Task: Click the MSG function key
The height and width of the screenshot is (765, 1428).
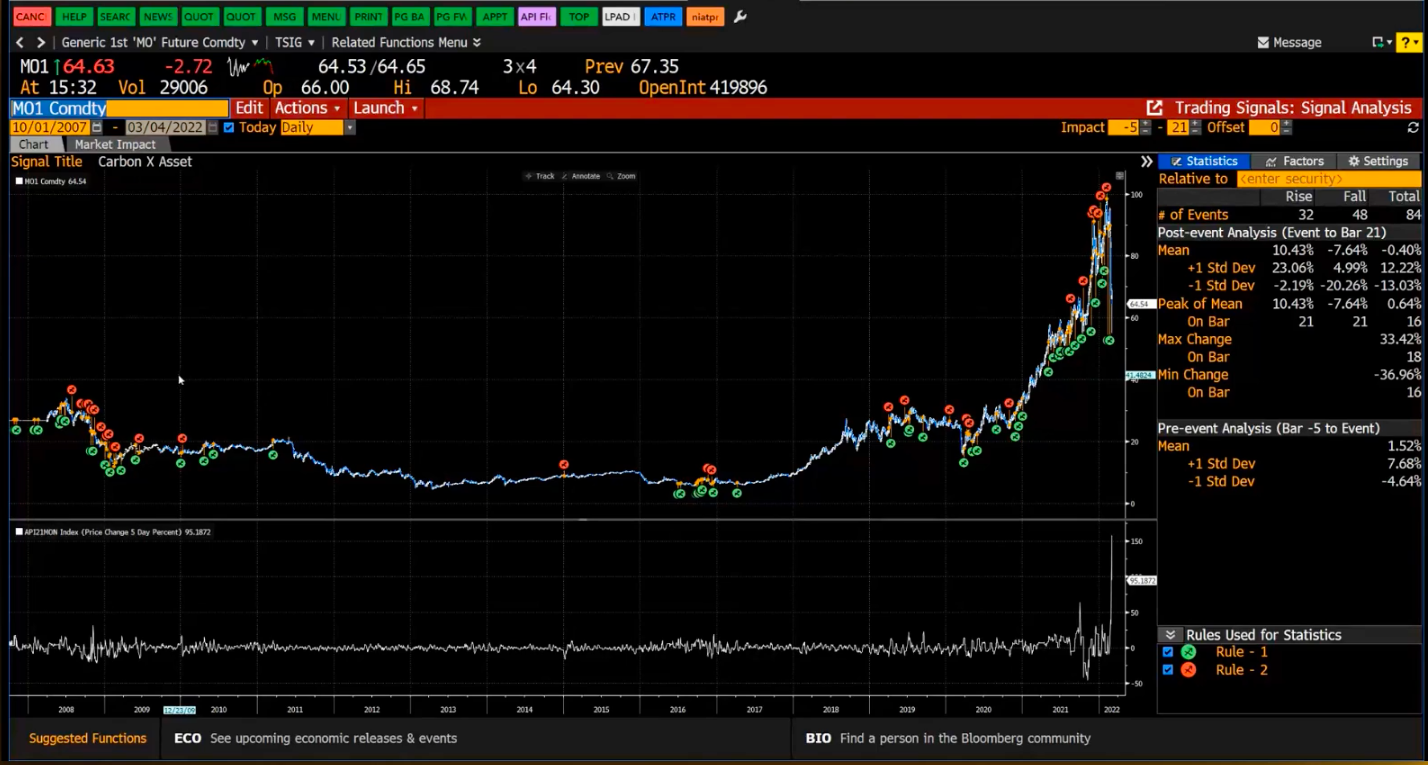Action: tap(284, 17)
